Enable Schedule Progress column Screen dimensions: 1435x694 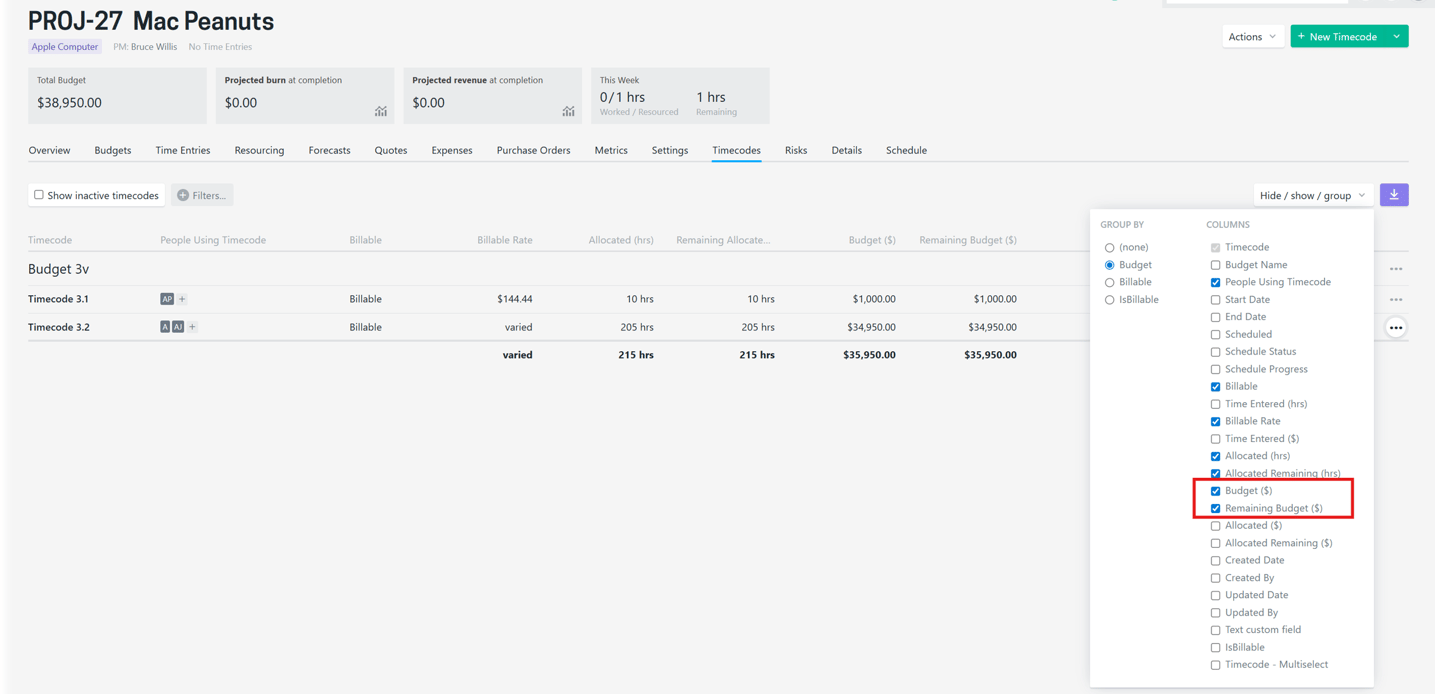click(1215, 369)
